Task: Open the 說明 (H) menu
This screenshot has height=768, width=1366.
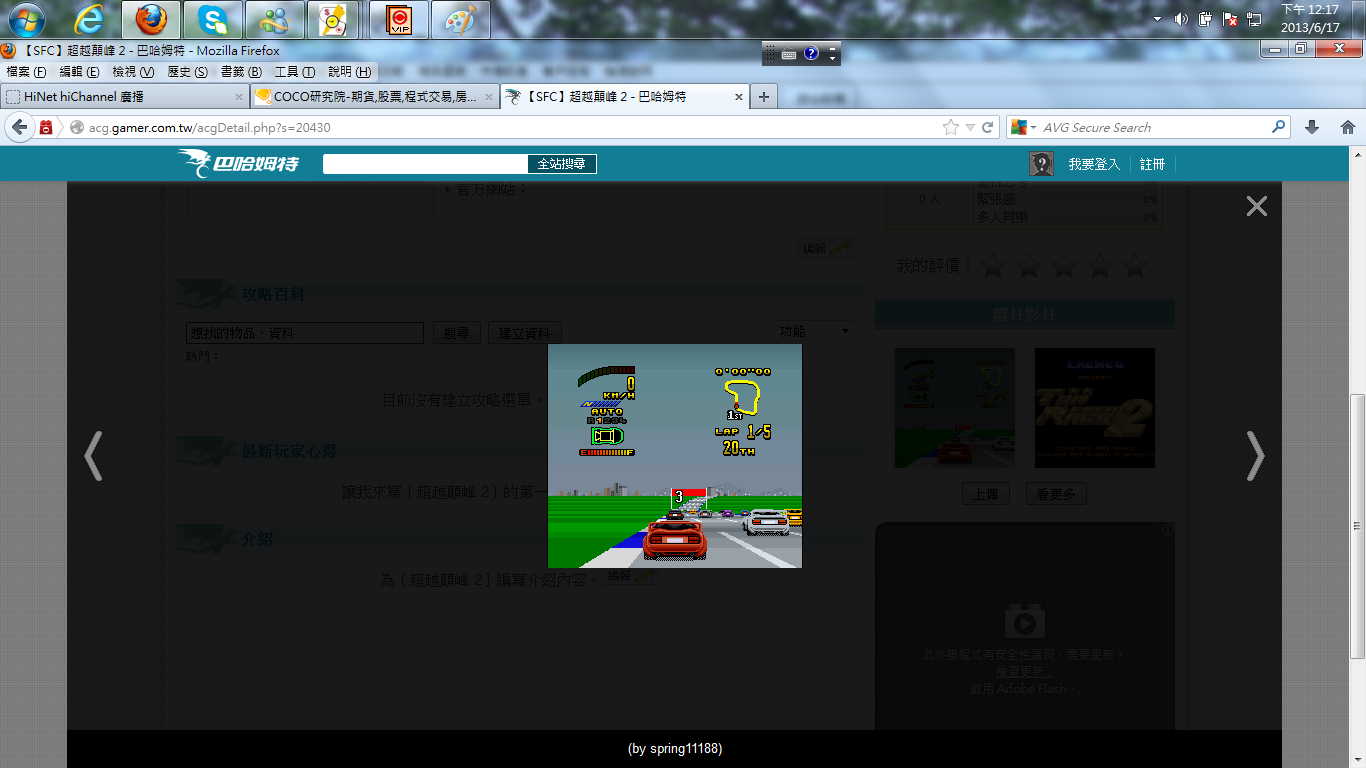Action: click(349, 72)
